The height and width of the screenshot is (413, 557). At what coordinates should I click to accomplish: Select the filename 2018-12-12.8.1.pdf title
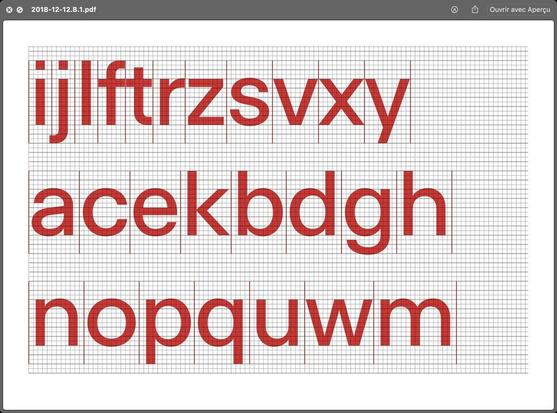click(64, 10)
